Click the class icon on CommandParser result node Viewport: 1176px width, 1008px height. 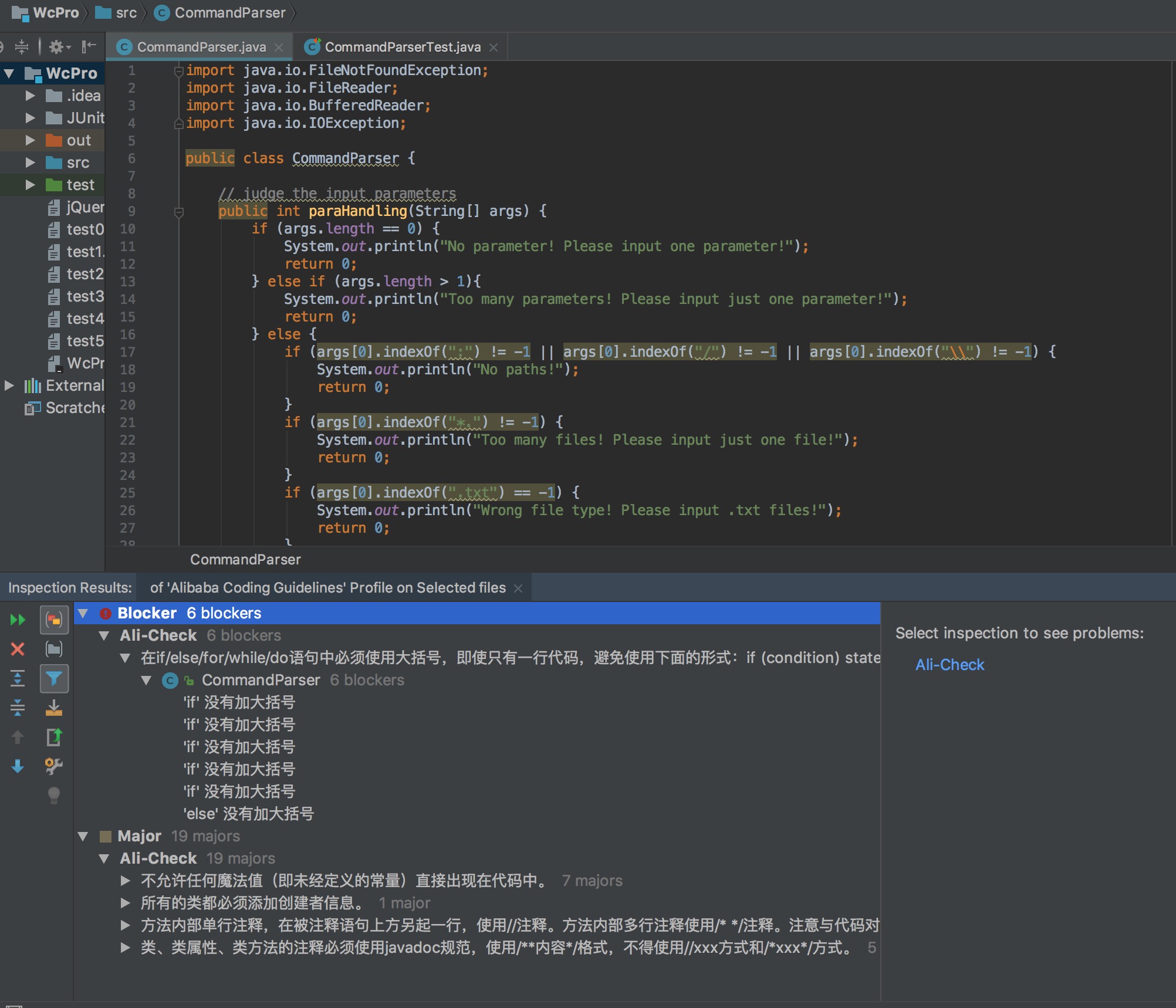(170, 680)
